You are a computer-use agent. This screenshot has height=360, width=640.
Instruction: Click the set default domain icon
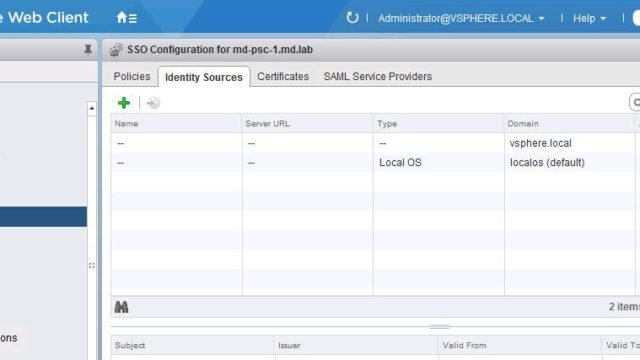point(153,103)
